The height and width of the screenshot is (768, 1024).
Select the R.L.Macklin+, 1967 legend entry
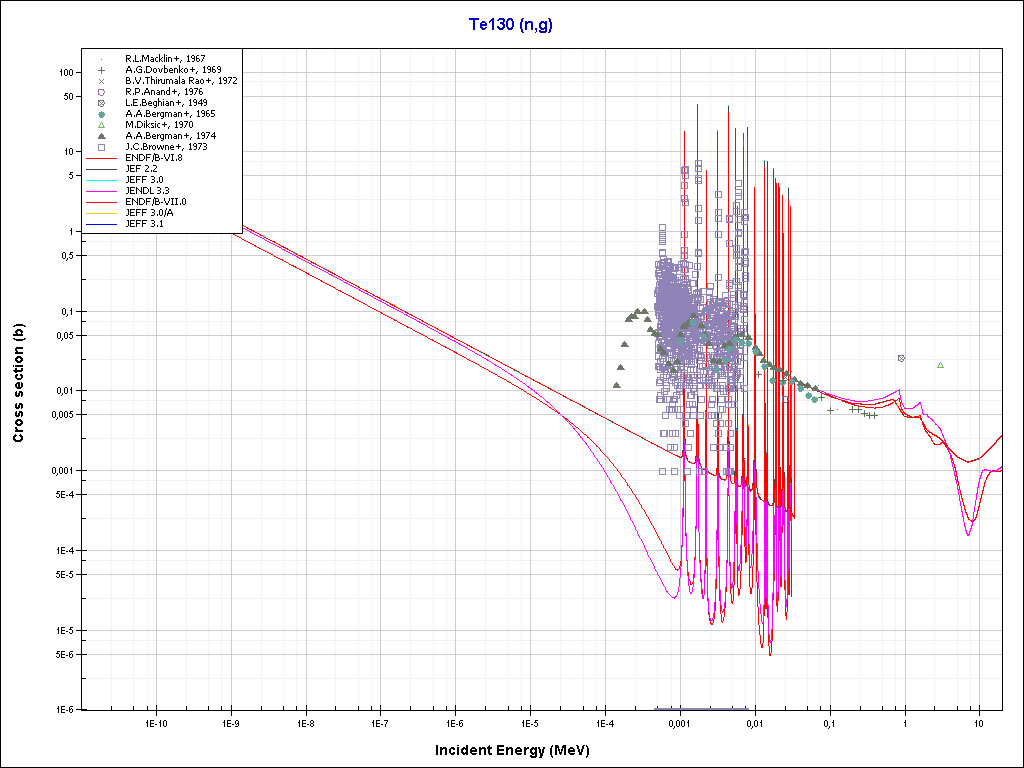click(x=167, y=59)
